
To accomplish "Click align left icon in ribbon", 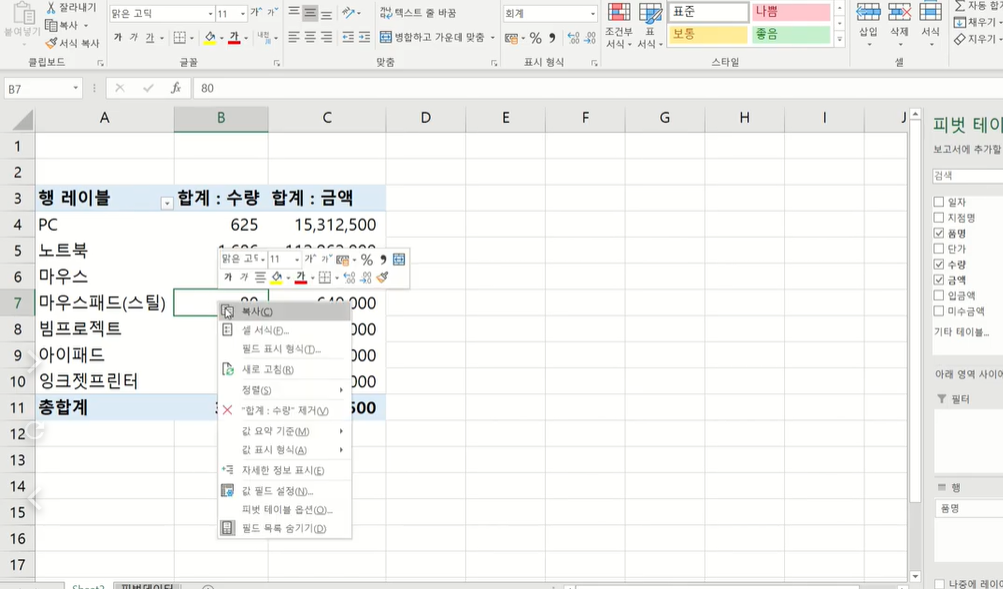I will pyautogui.click(x=294, y=37).
